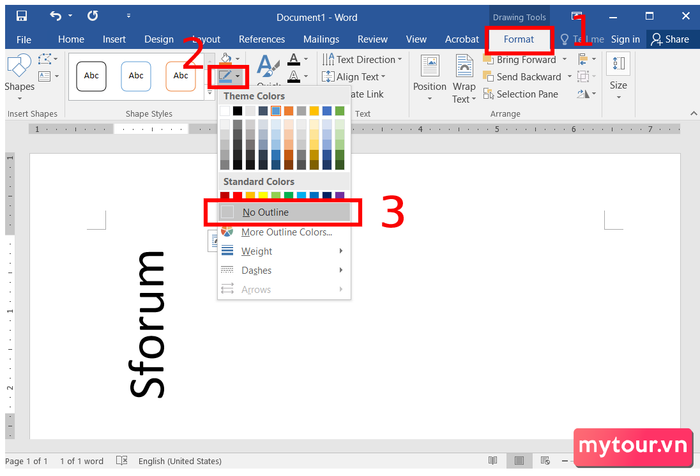Click the rotated Sforum text box
The image size is (700, 476).
pos(148,324)
